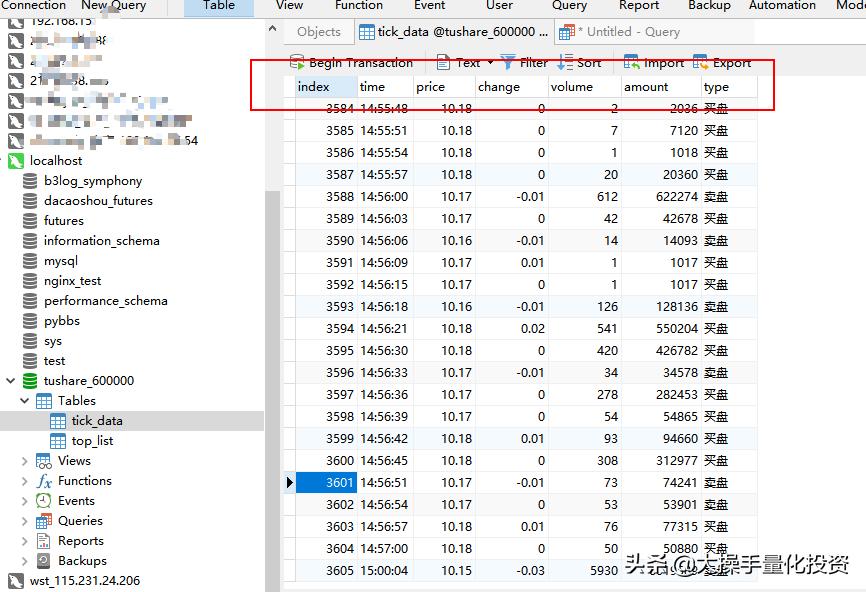Screen dimensions: 866x592
Task: Click the Sort icon in toolbar
Action: tap(565, 62)
